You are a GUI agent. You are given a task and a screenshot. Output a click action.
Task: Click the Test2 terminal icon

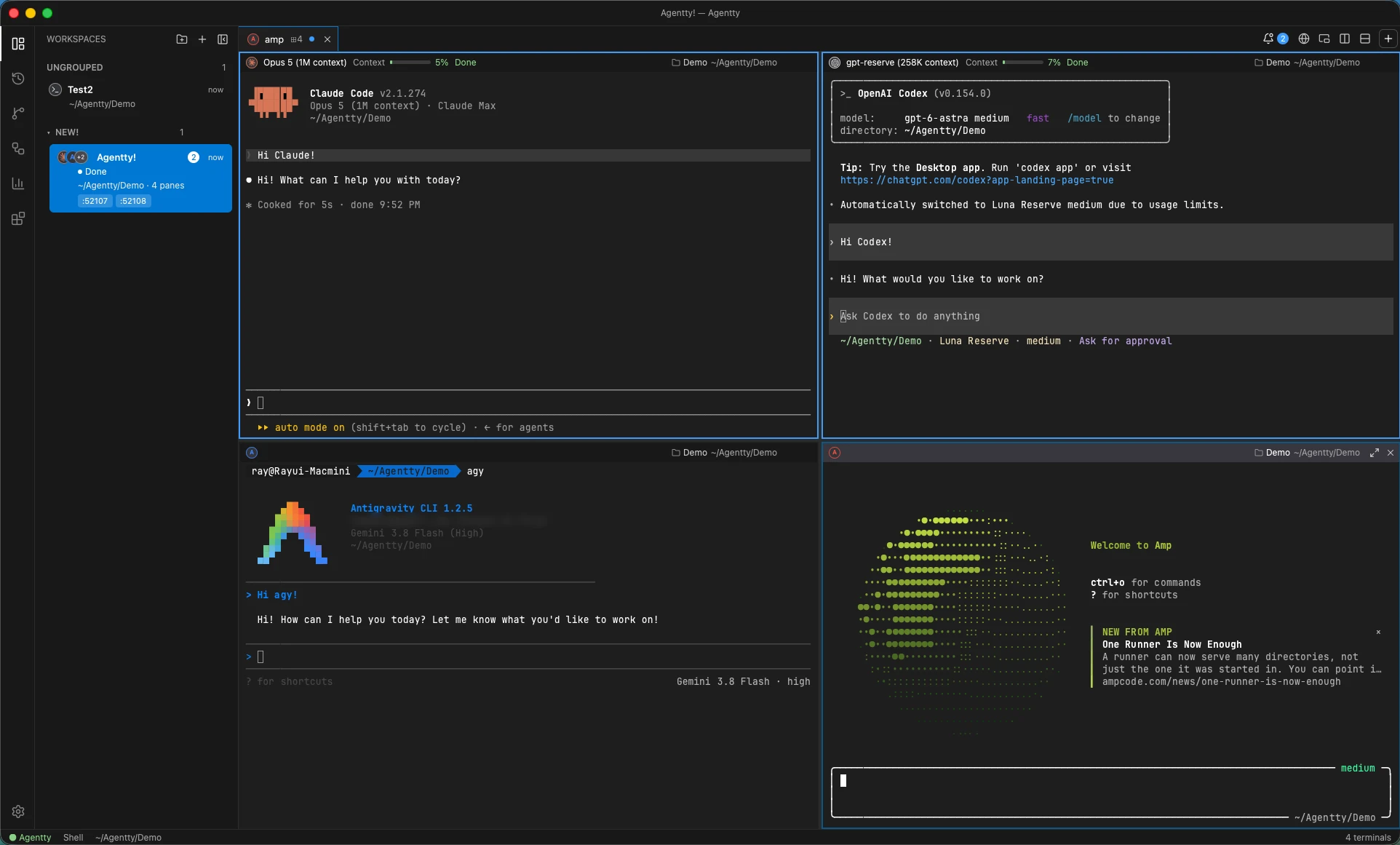point(55,90)
